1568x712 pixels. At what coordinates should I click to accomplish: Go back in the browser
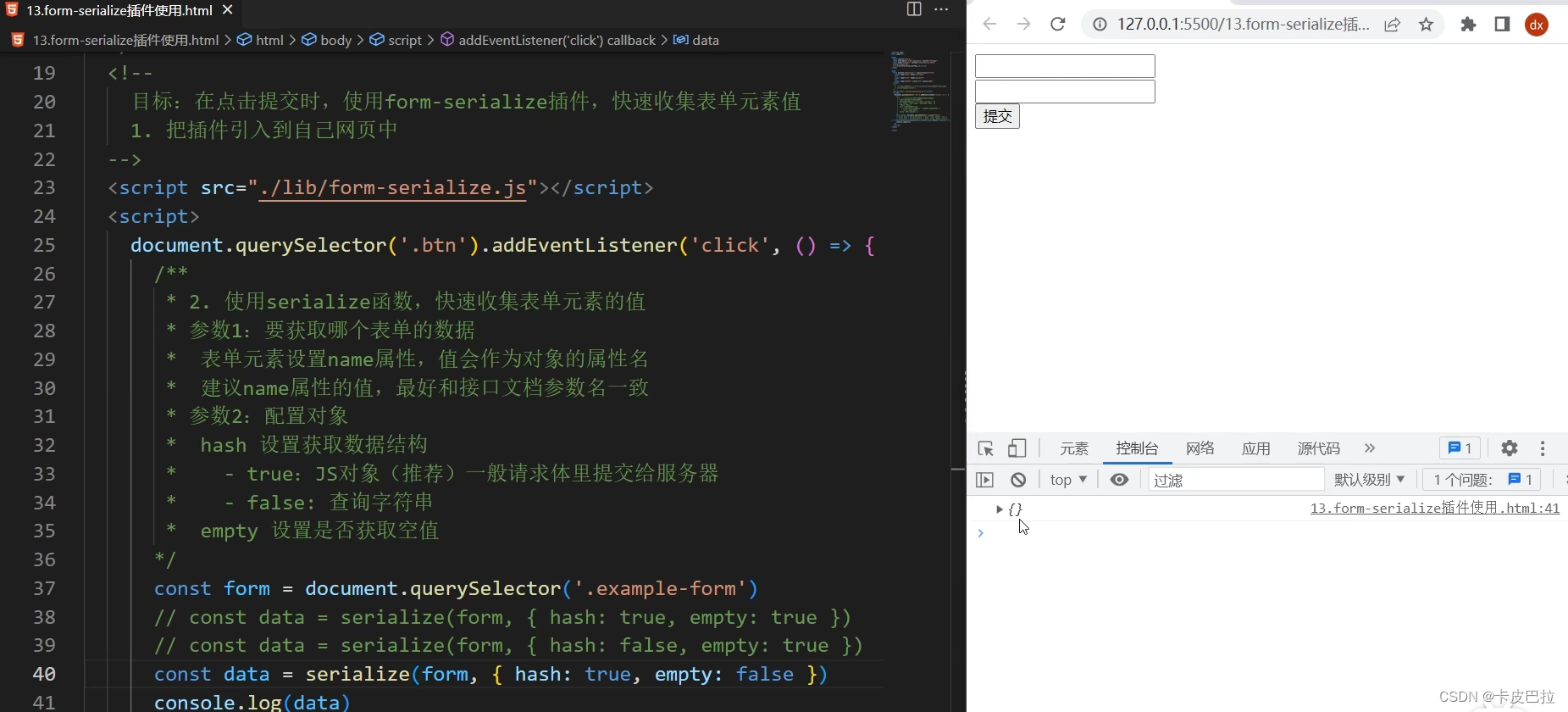(x=989, y=24)
